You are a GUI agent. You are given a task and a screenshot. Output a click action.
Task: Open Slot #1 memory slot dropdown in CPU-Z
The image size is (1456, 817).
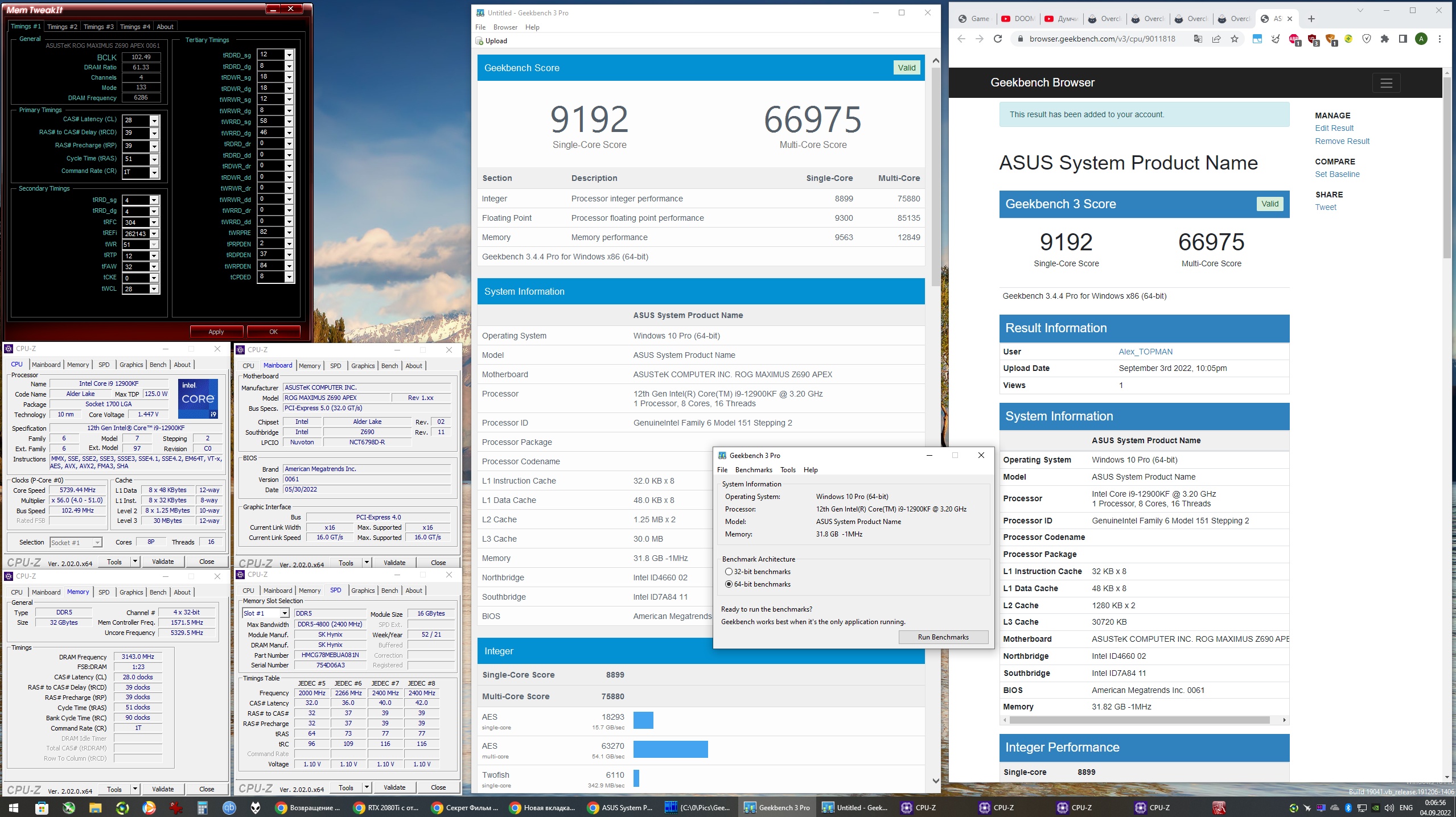(x=266, y=613)
